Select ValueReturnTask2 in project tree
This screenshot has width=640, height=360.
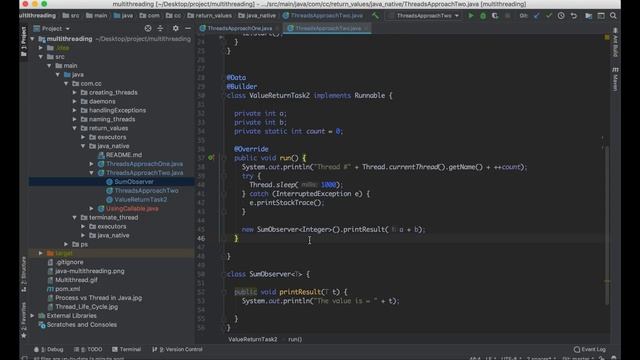point(140,200)
